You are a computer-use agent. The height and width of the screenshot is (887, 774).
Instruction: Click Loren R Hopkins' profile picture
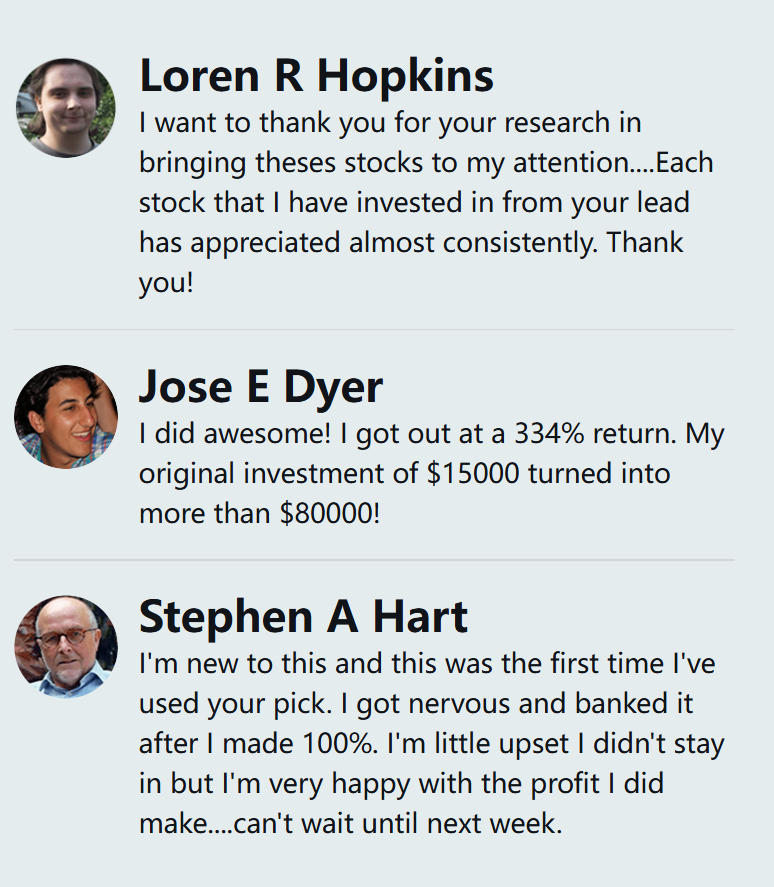click(65, 108)
